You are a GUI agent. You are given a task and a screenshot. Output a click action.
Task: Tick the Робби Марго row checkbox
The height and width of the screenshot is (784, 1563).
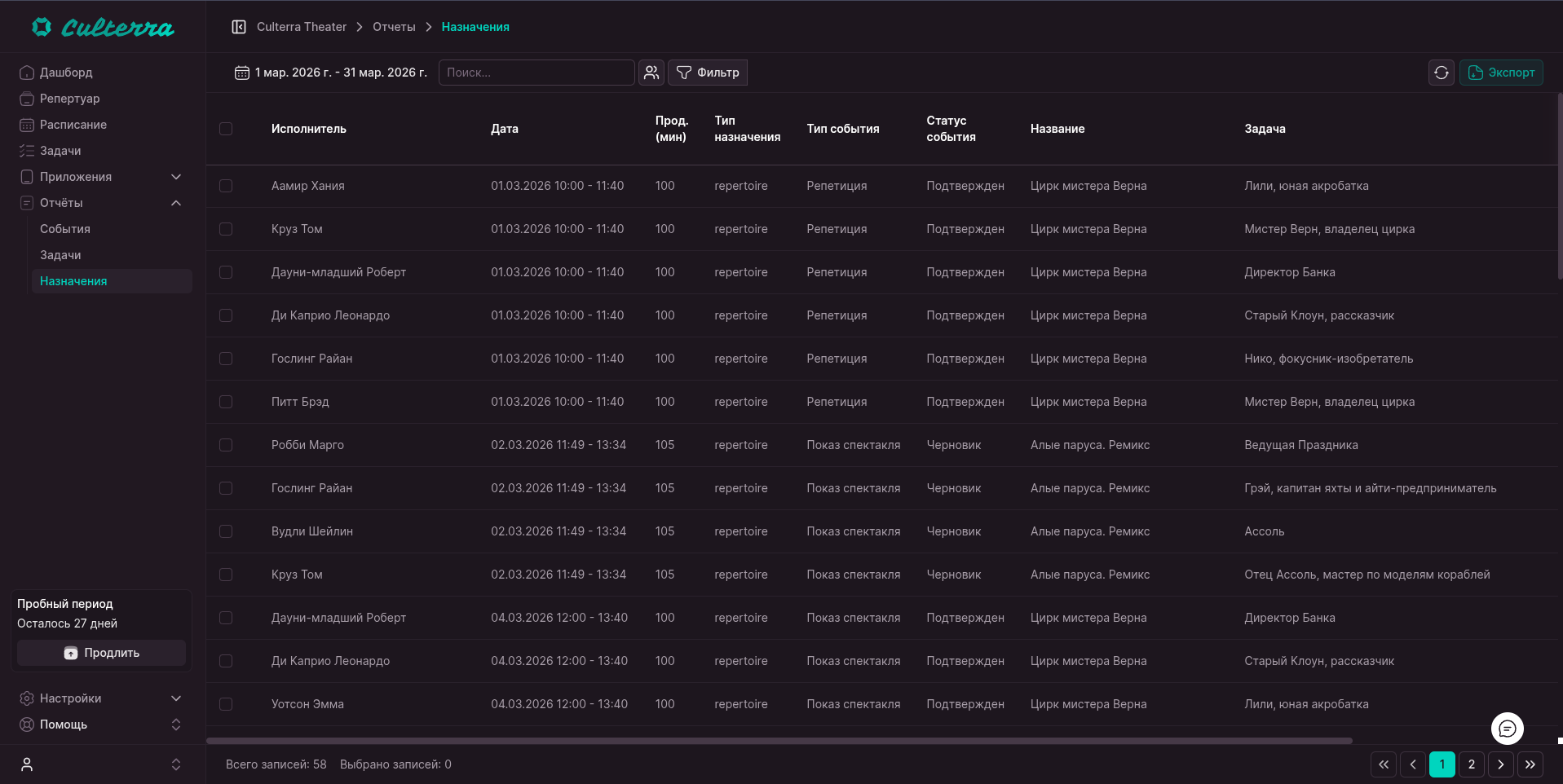(x=226, y=445)
